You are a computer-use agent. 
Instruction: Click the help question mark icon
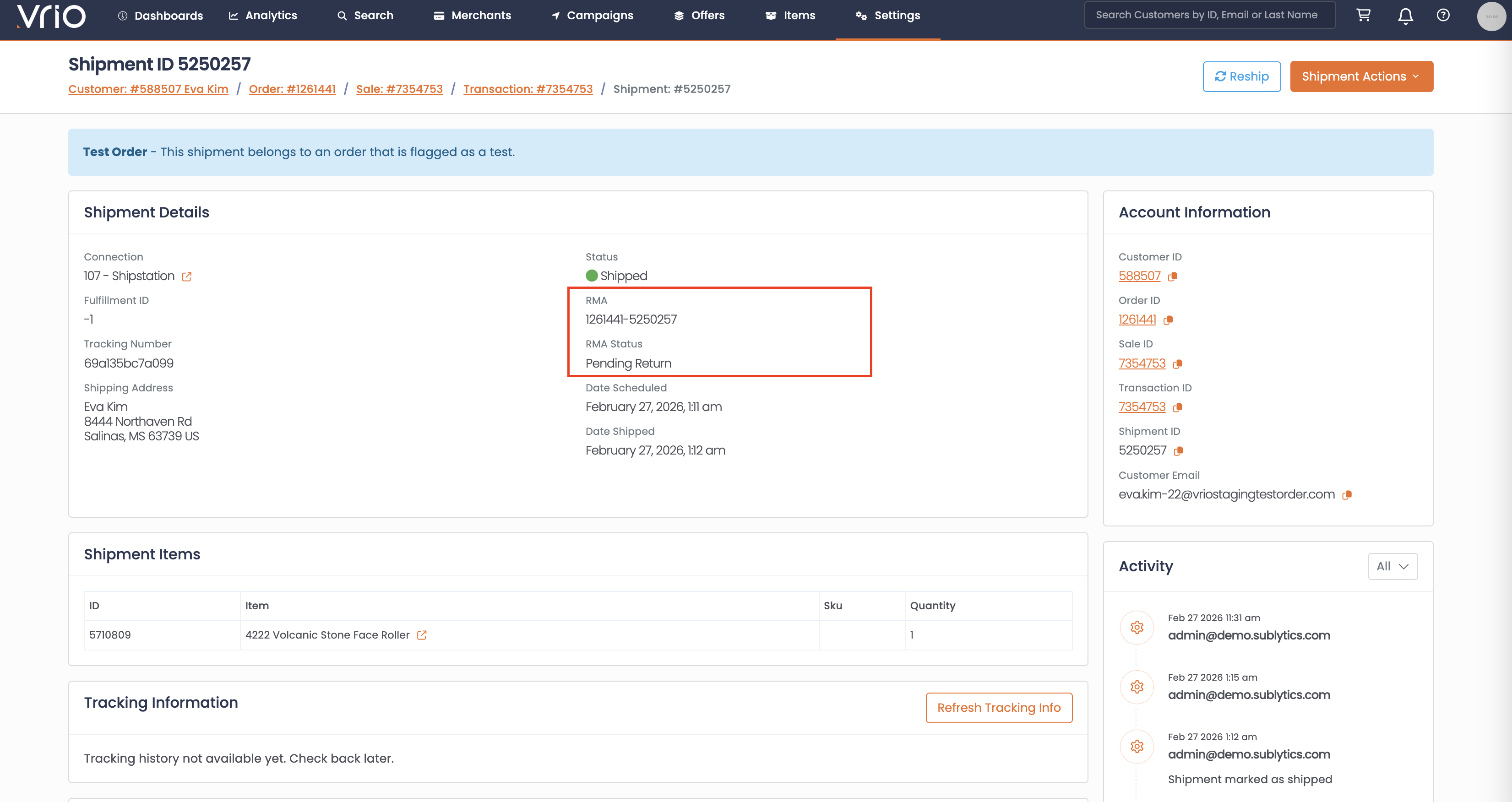coord(1443,15)
